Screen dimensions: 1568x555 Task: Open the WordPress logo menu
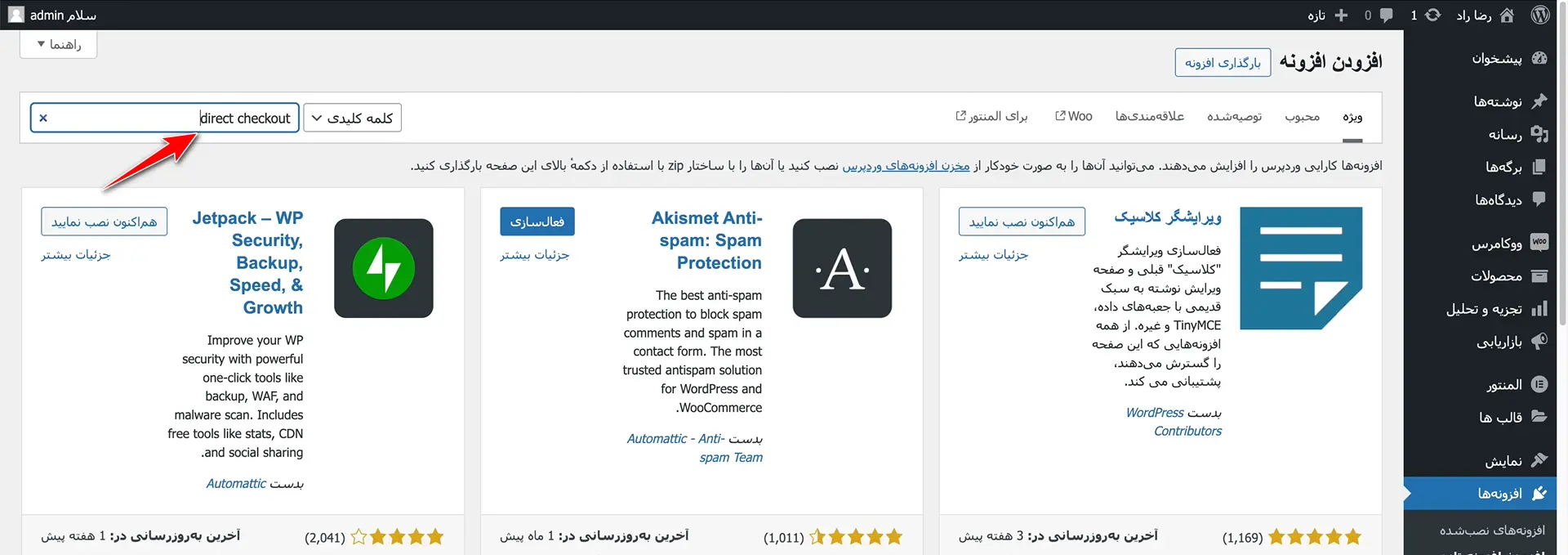(x=1540, y=15)
